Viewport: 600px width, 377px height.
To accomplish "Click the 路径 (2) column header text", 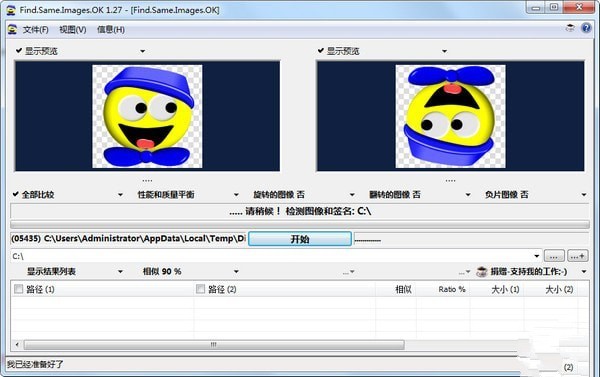I will pyautogui.click(x=222, y=289).
